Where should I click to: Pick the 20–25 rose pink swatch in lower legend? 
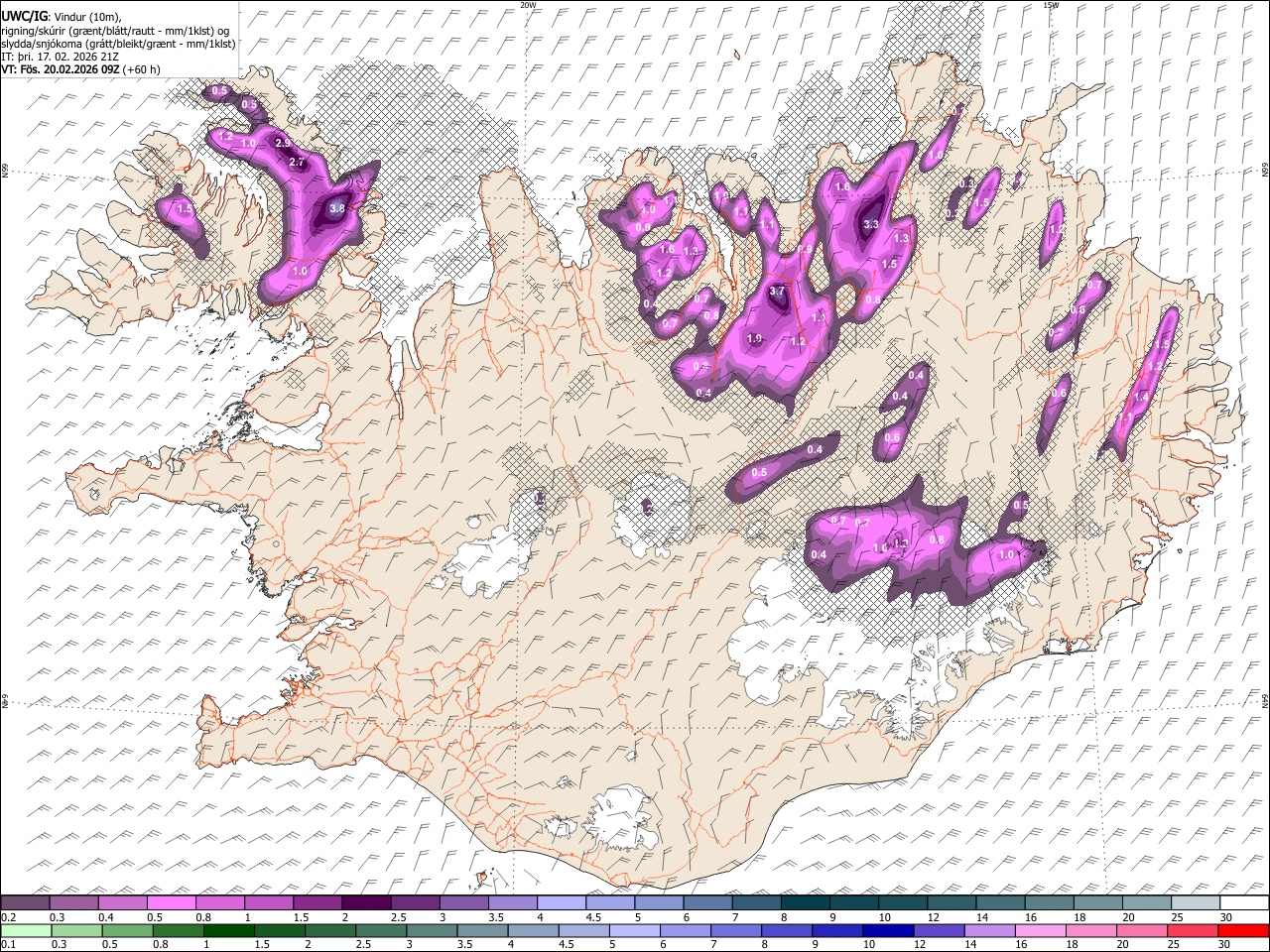1143,930
